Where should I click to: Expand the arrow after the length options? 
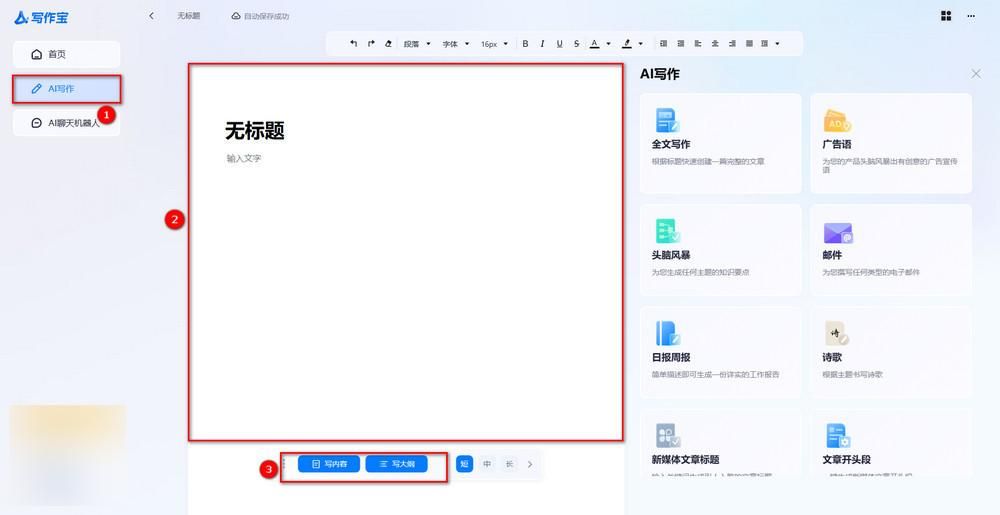(530, 464)
